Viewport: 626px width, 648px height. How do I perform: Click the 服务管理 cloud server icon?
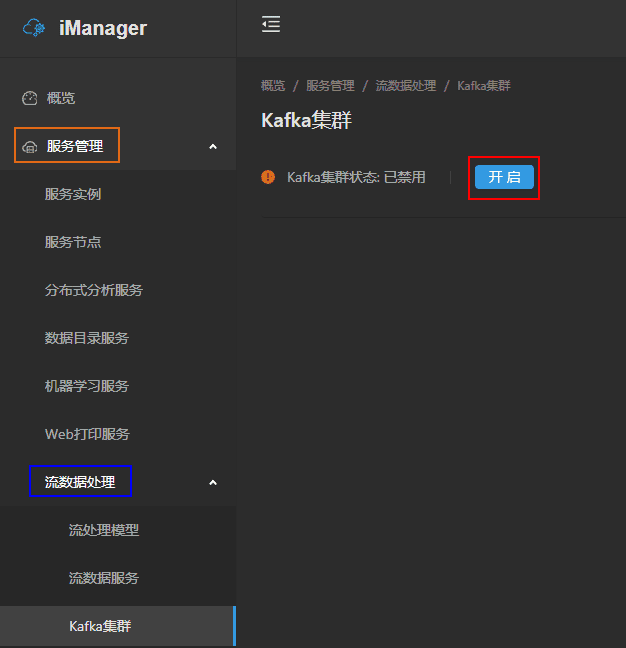tap(30, 146)
